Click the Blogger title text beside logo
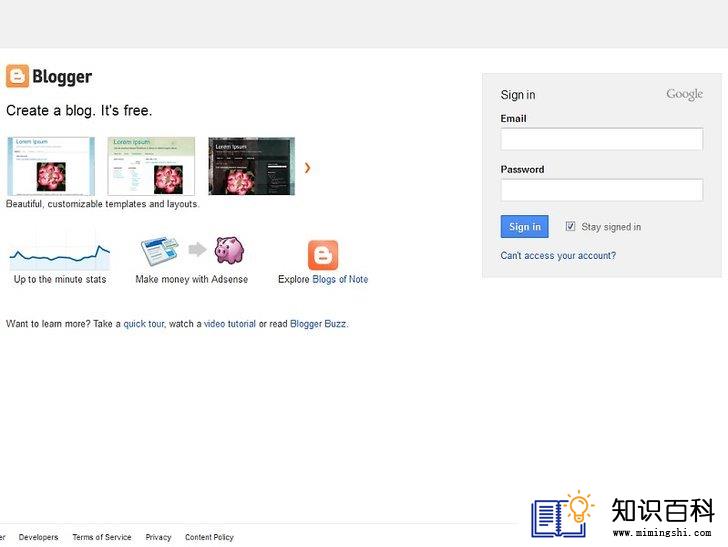This screenshot has width=728, height=547. pyautogui.click(x=62, y=77)
